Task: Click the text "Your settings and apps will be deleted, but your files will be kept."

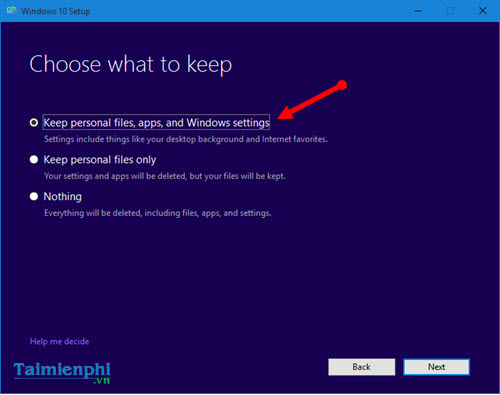Action: 165,176
